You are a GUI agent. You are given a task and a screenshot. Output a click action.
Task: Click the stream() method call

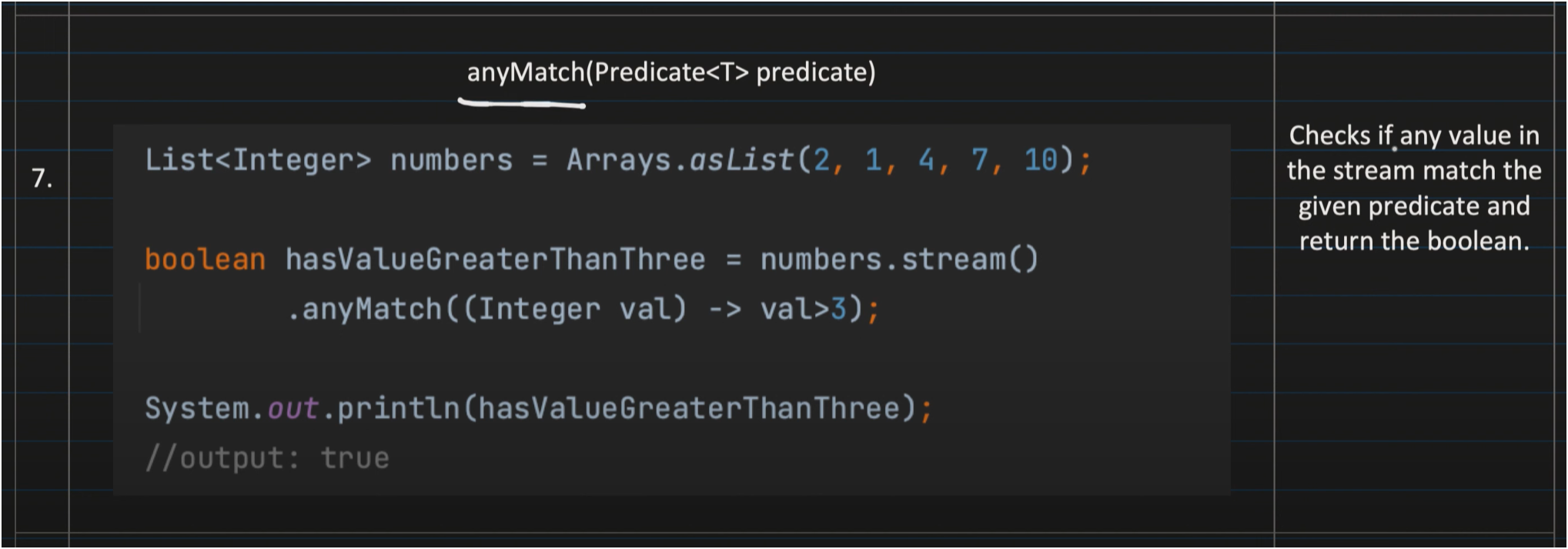click(970, 259)
